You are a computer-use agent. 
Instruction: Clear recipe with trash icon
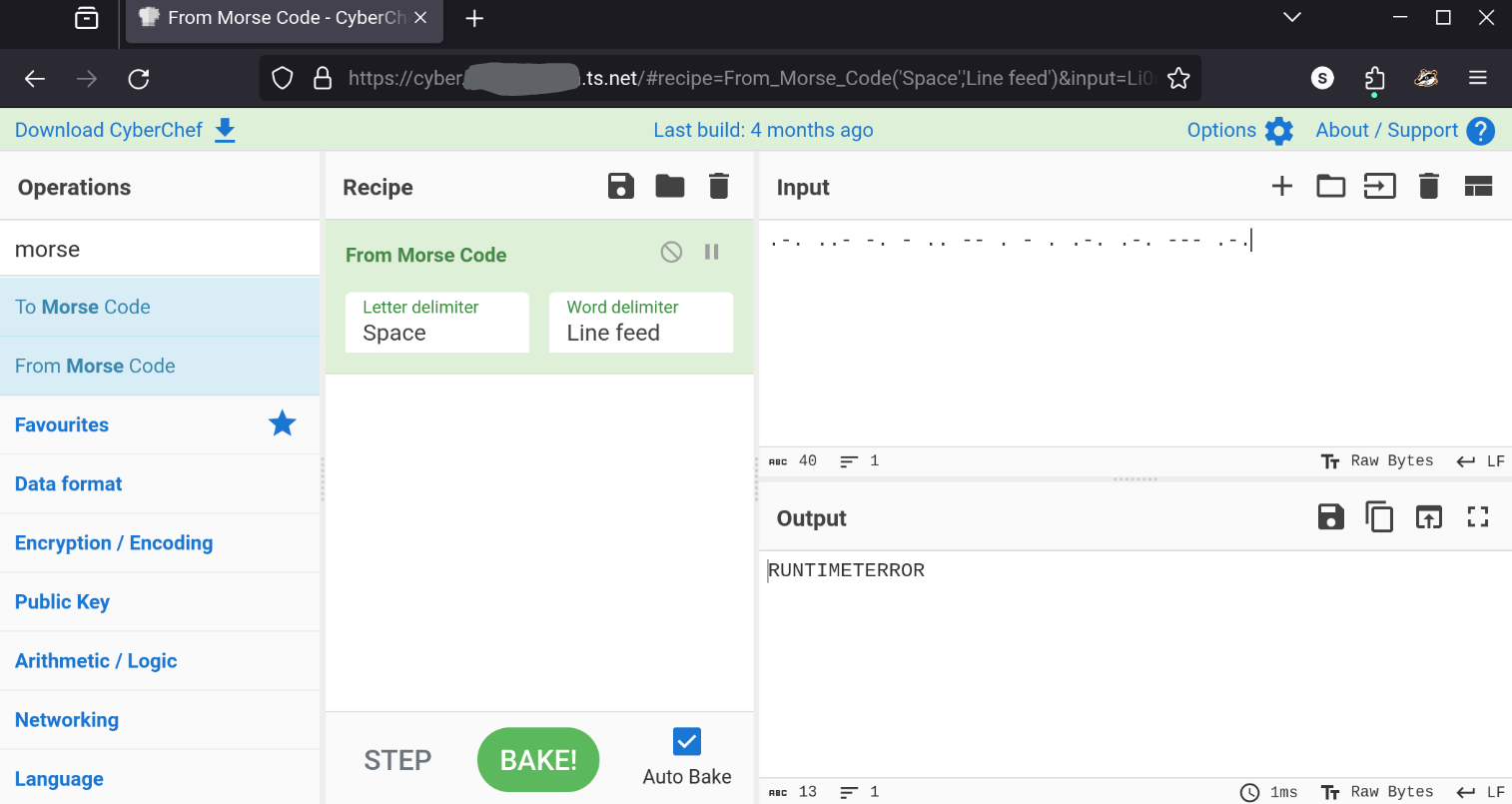[719, 186]
